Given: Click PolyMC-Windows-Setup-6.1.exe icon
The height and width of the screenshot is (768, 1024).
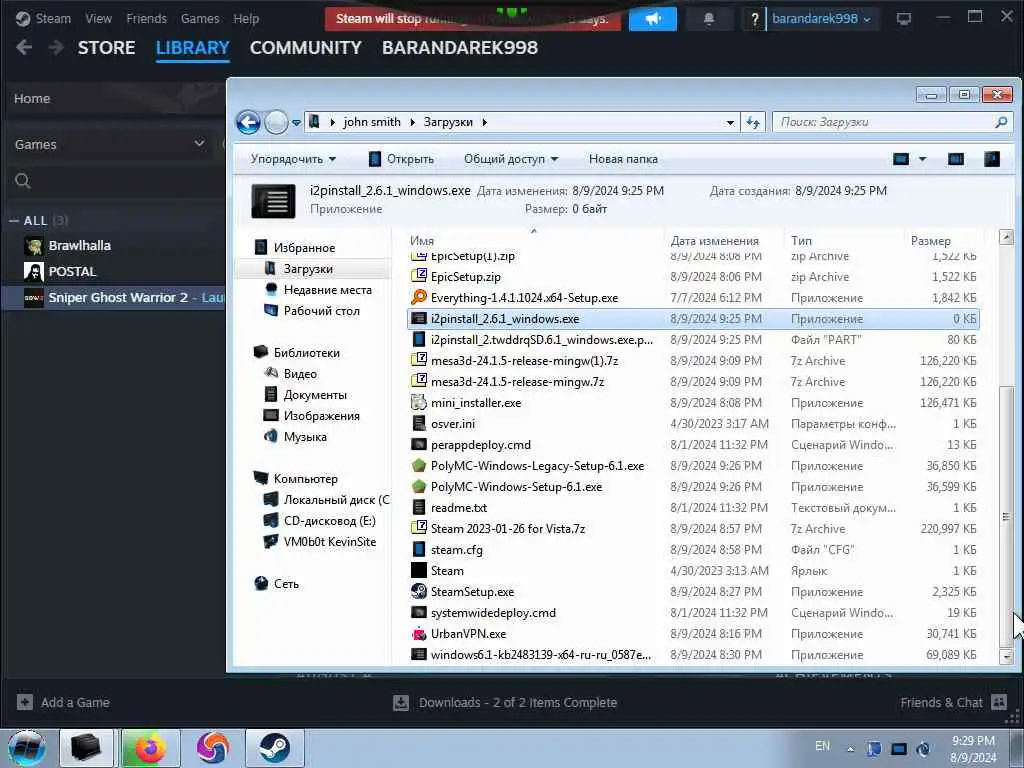Looking at the screenshot, I should (419, 487).
